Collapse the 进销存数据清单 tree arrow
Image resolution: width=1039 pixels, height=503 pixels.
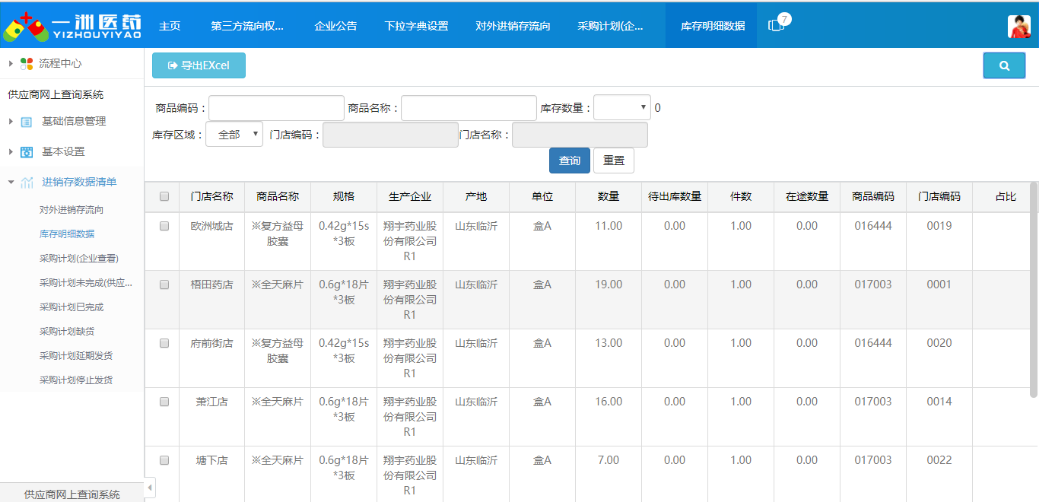[x=10, y=182]
